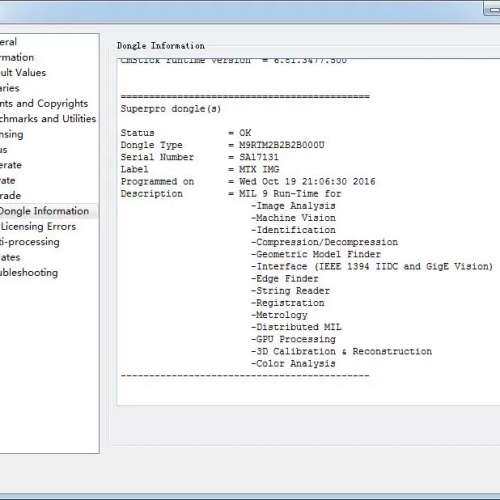The width and height of the screenshot is (500, 500).
Task: Click the label value MTX IMG
Action: 259,169
